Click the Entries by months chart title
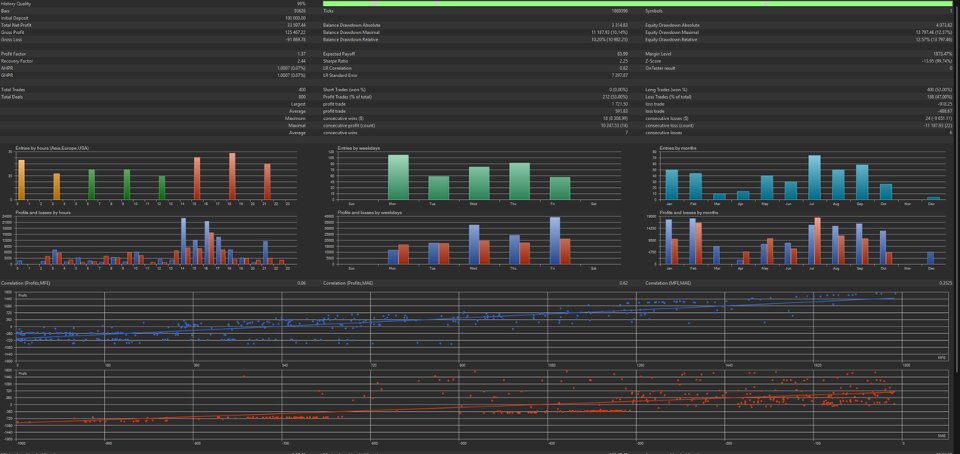 click(676, 148)
